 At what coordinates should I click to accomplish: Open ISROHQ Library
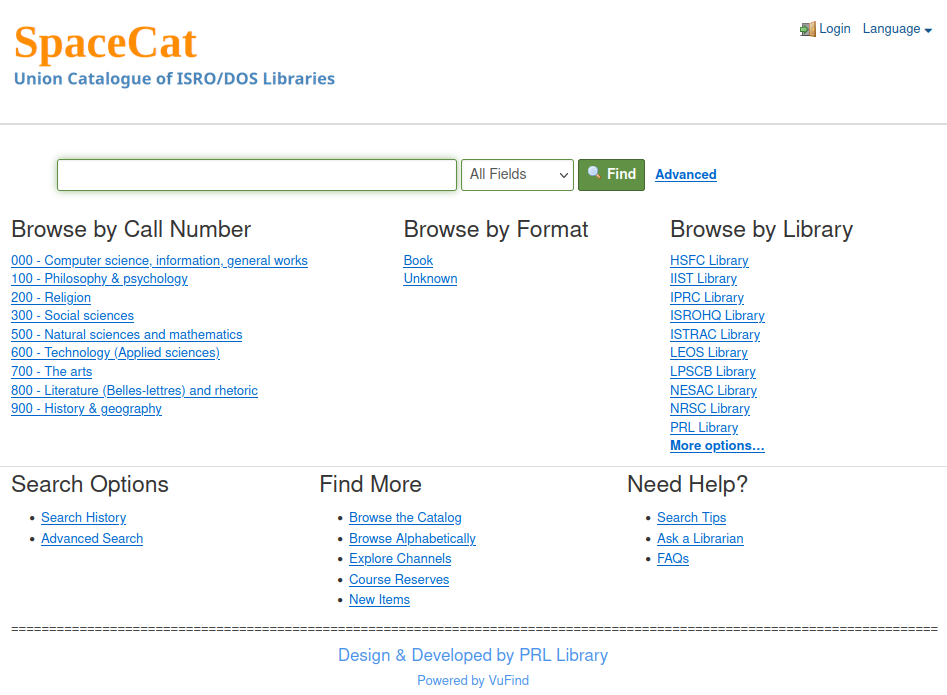[x=717, y=315]
